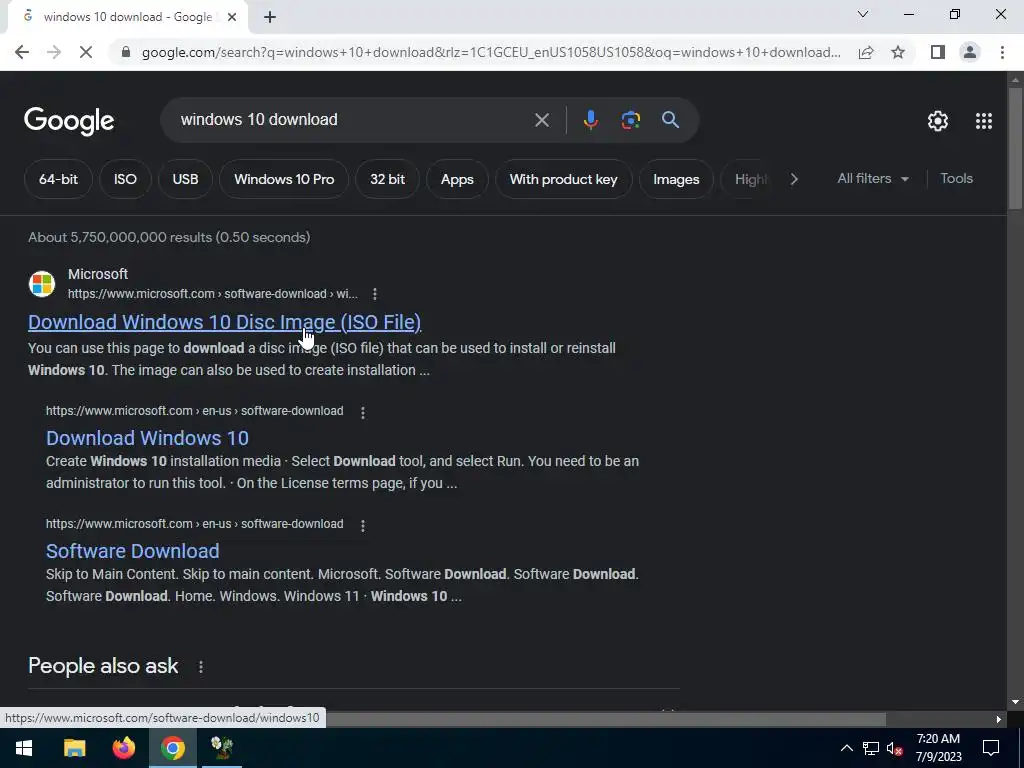Close the windows 10 download tab
This screenshot has width=1024, height=768.
pos(232,17)
